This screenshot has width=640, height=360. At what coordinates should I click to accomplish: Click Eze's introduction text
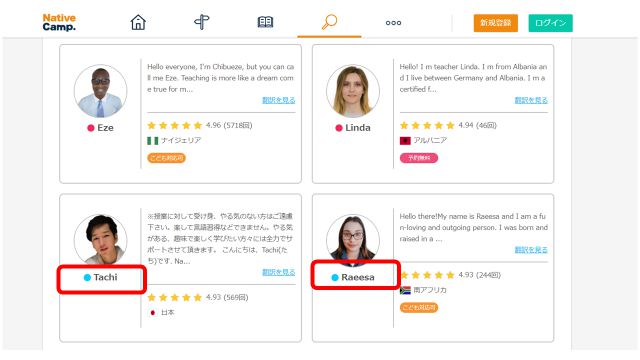click(221, 78)
